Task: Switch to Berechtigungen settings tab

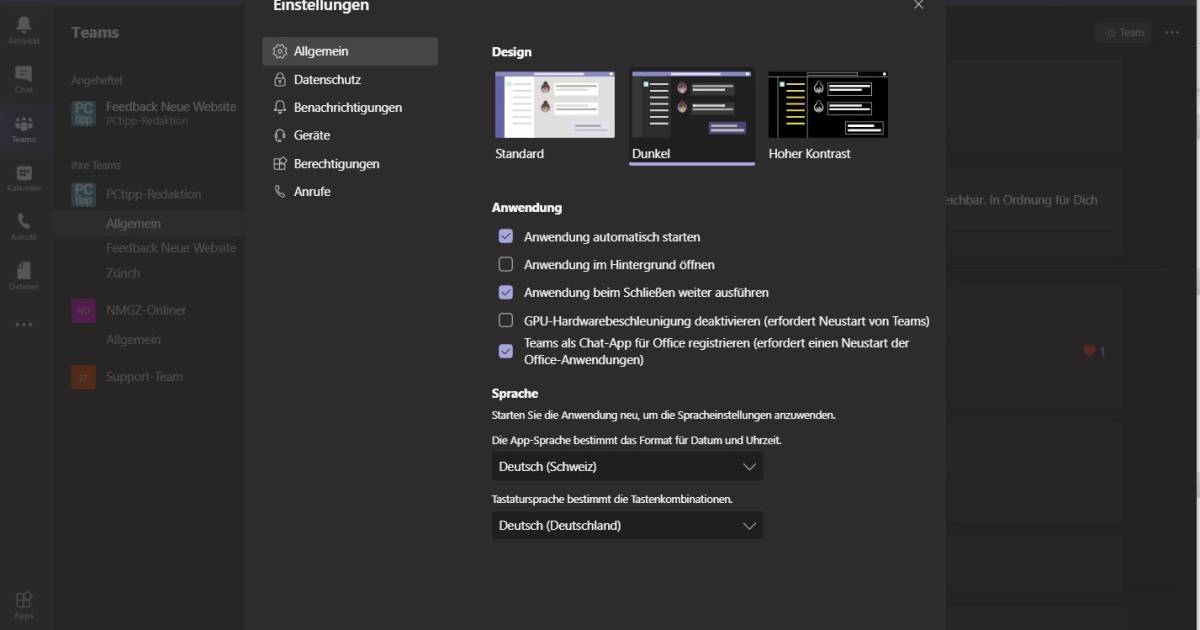Action: (x=350, y=164)
